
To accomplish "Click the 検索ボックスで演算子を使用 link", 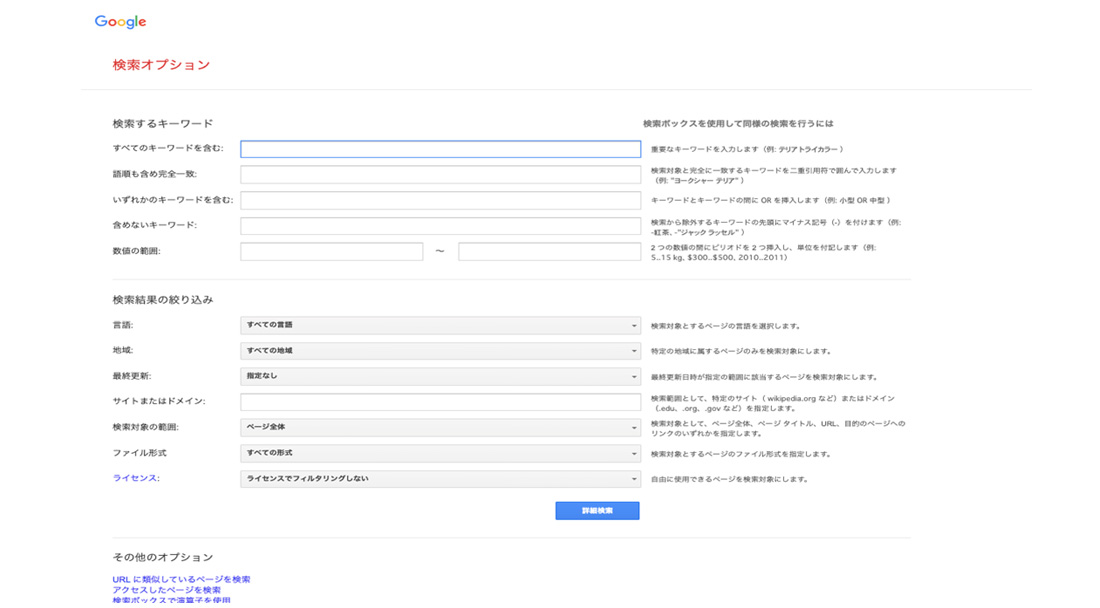I will click(x=171, y=601).
